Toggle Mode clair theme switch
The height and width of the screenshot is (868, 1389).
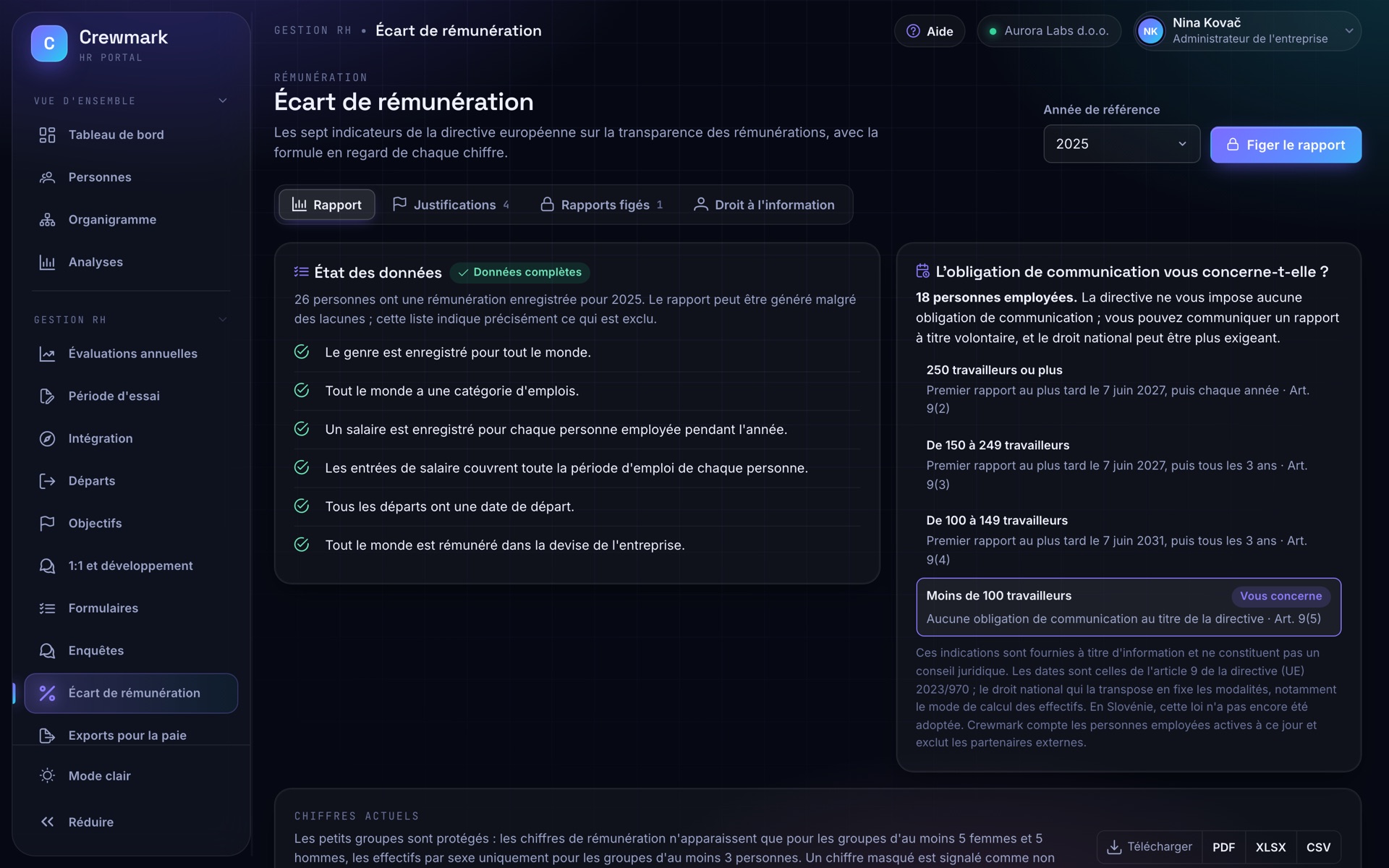pyautogui.click(x=131, y=775)
